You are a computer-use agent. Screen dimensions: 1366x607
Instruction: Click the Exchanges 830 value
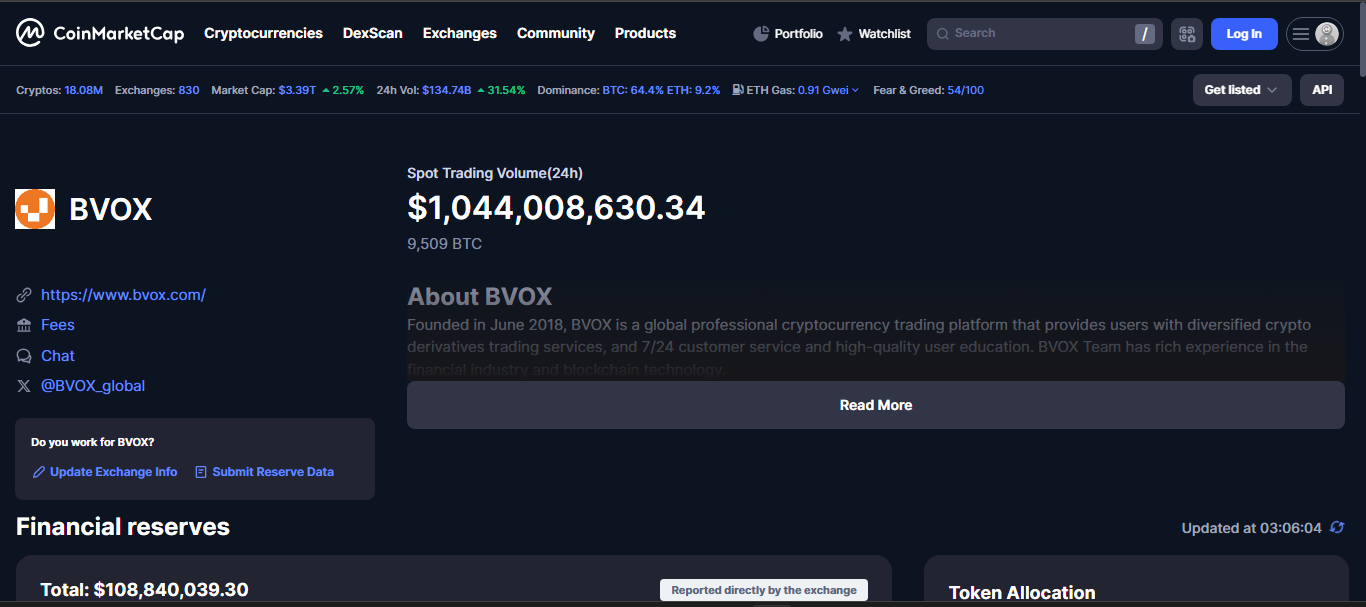tap(189, 90)
